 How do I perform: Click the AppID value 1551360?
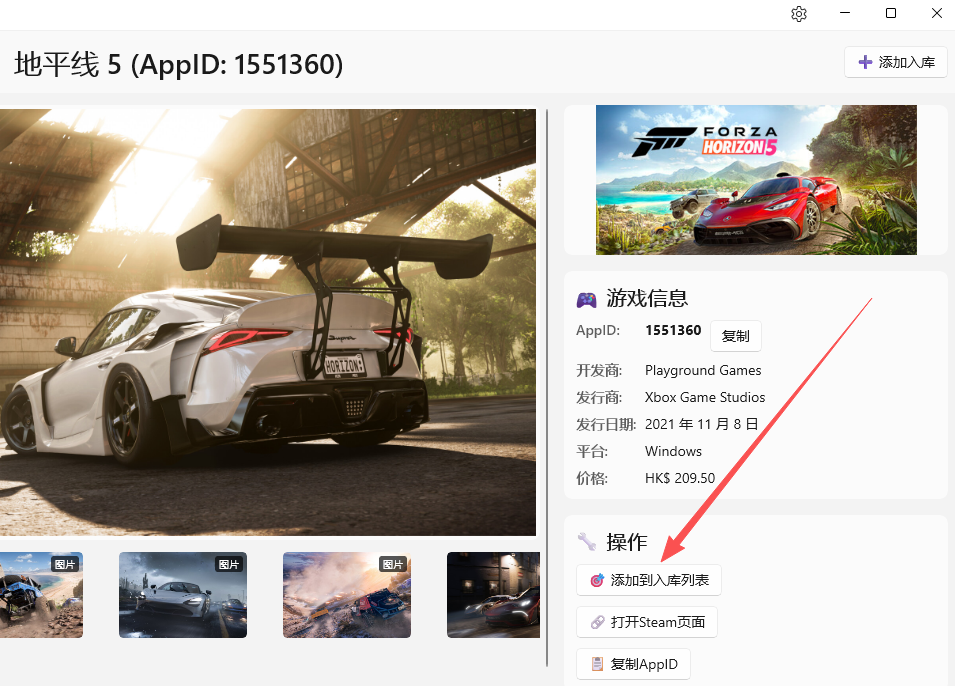(x=673, y=330)
